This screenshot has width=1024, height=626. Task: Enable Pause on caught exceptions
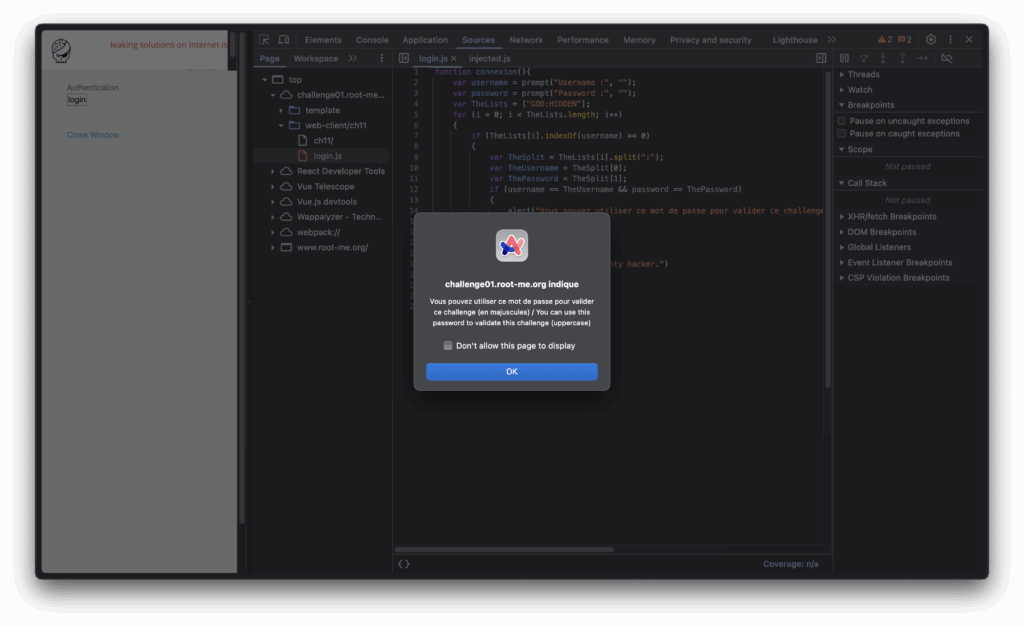click(x=842, y=134)
